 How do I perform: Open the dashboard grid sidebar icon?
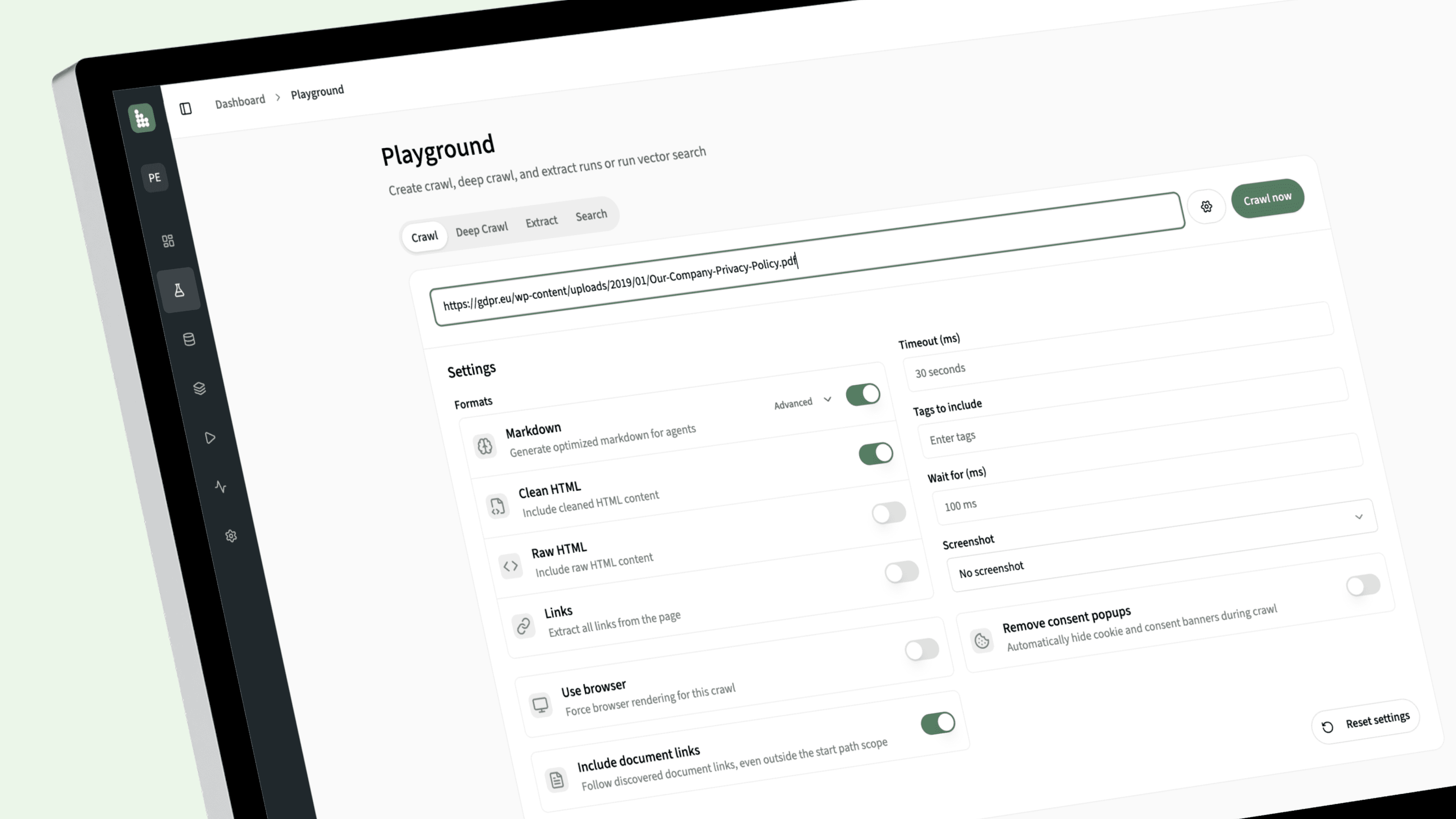coord(168,241)
